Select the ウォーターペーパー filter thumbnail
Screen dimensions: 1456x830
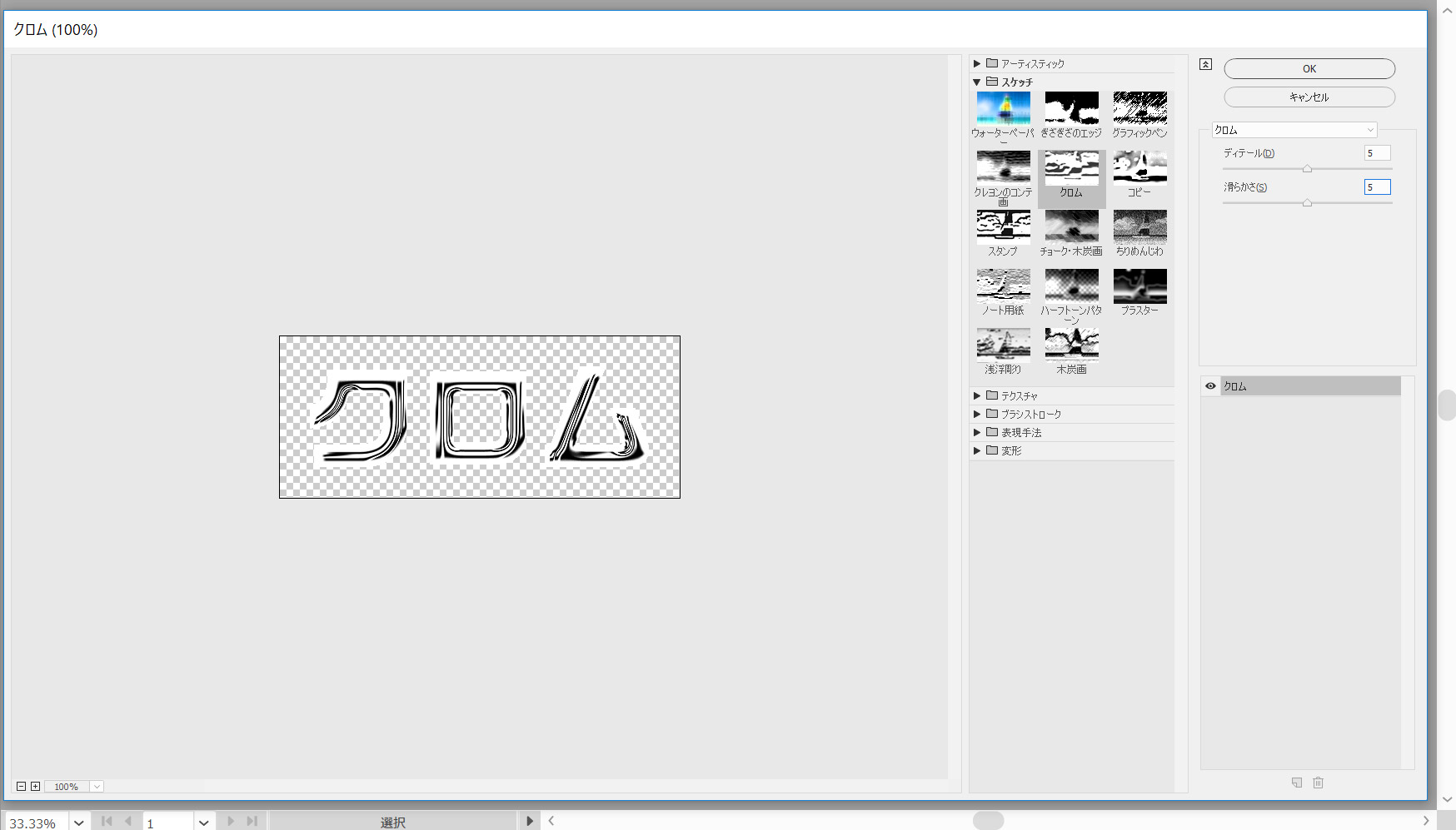pyautogui.click(x=1003, y=108)
